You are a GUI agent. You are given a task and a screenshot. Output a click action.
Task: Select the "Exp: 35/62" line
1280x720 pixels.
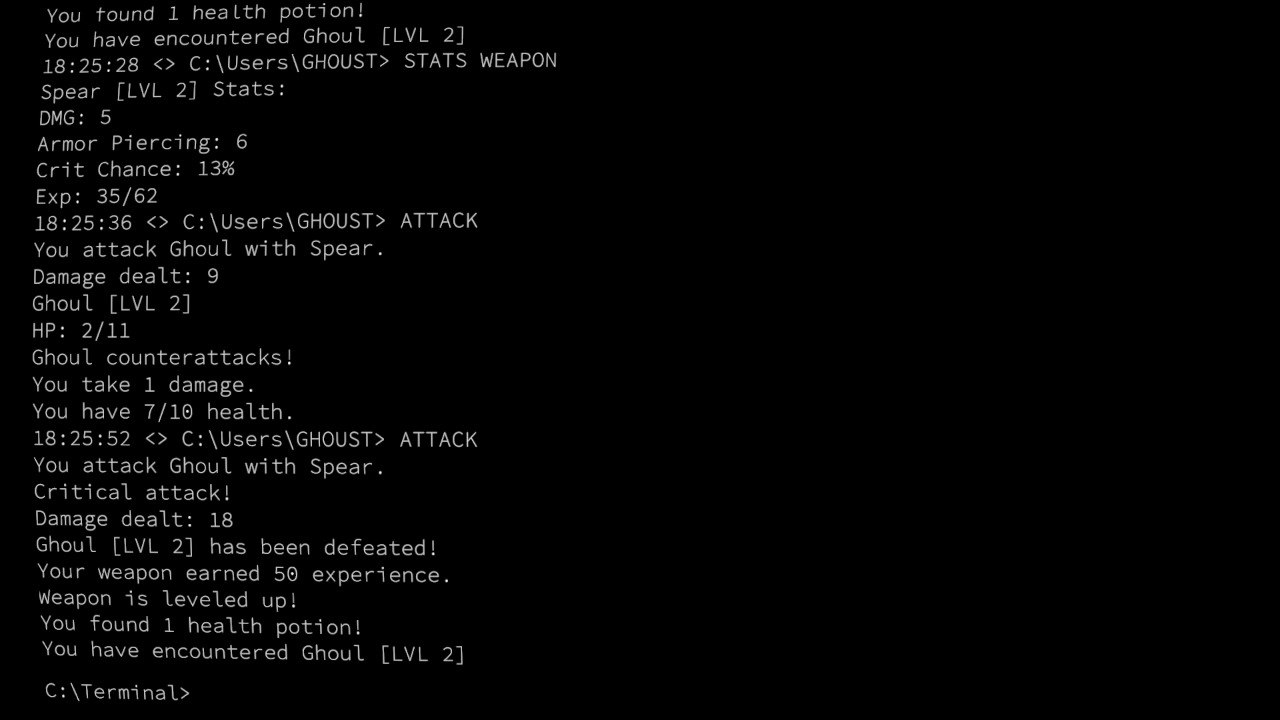coord(96,196)
